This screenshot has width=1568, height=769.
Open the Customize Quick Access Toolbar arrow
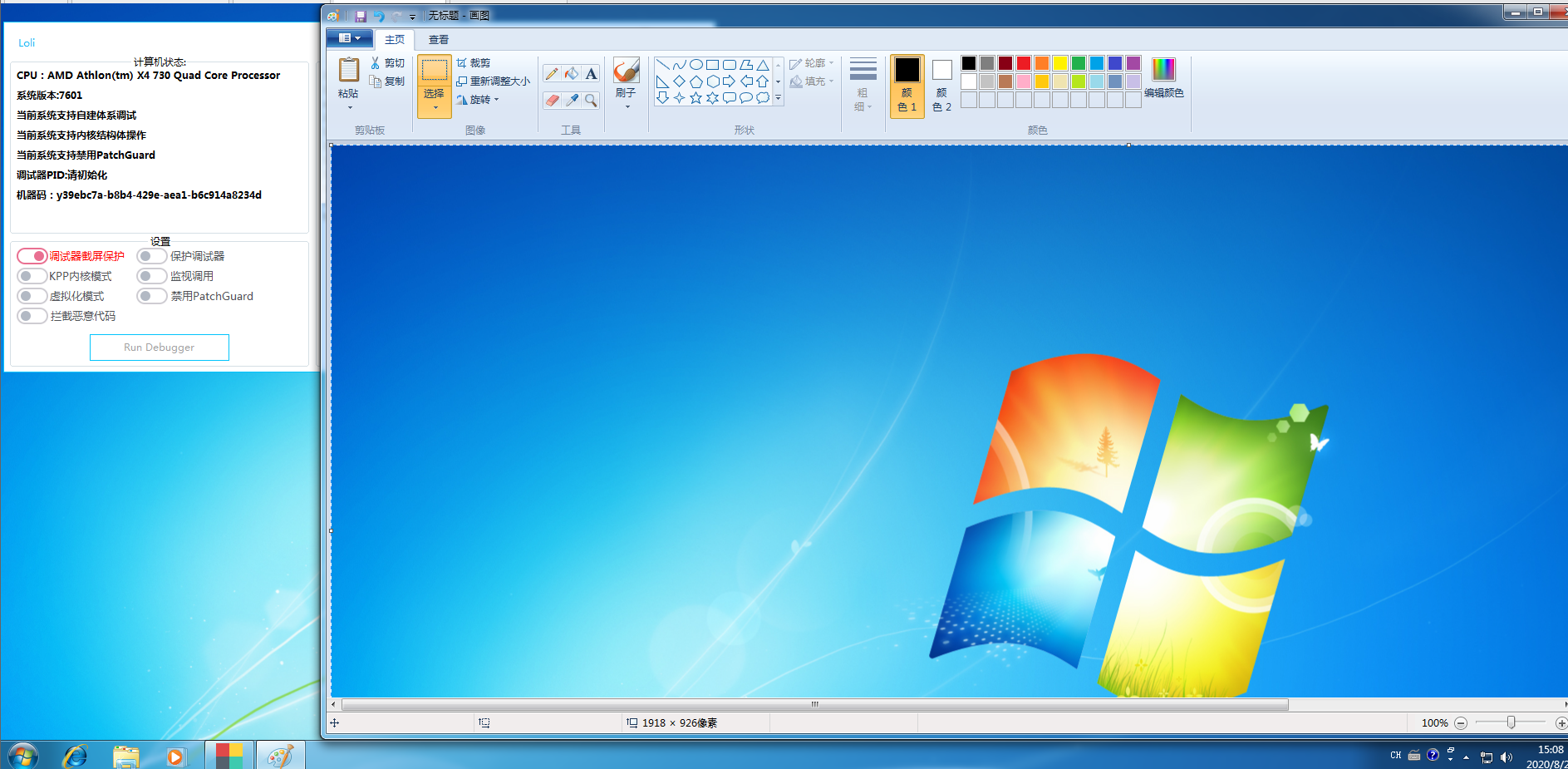[x=412, y=17]
